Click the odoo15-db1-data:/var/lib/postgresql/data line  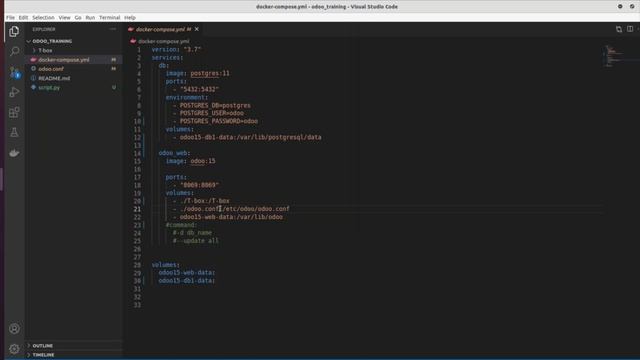(x=250, y=137)
